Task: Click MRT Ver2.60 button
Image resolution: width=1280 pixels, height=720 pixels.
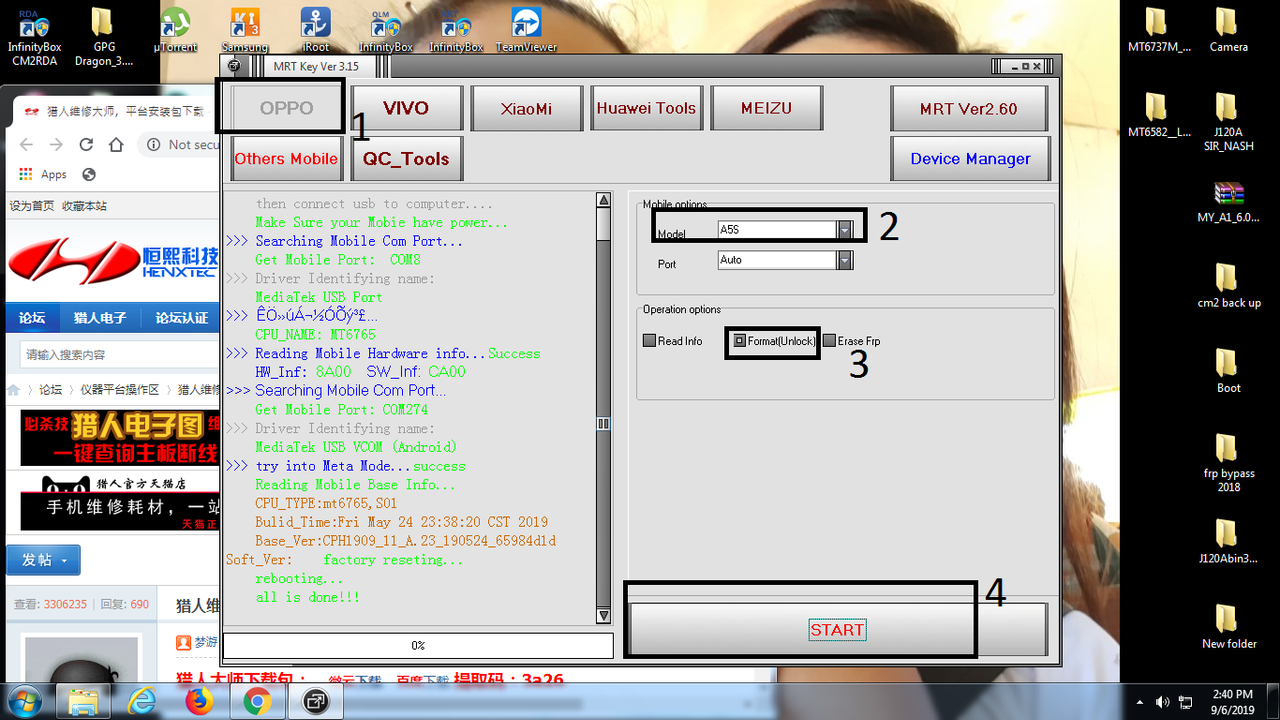Action: pyautogui.click(x=969, y=108)
